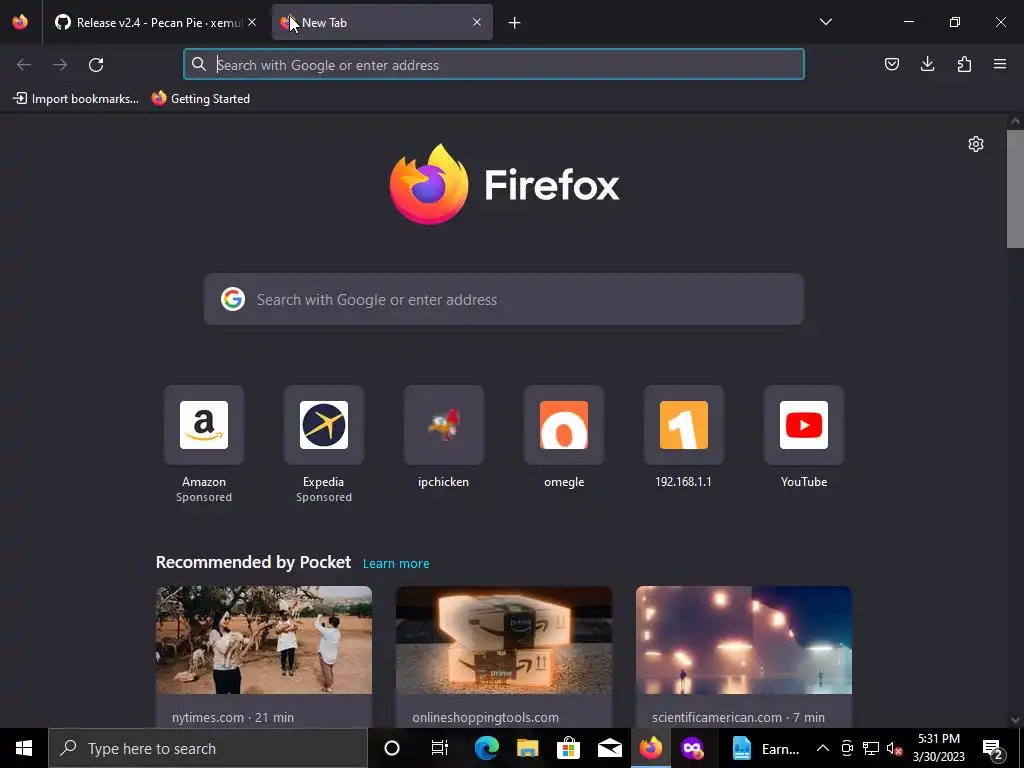Click the Meet Now tray icon
This screenshot has width=1024, height=768.
(x=847, y=748)
